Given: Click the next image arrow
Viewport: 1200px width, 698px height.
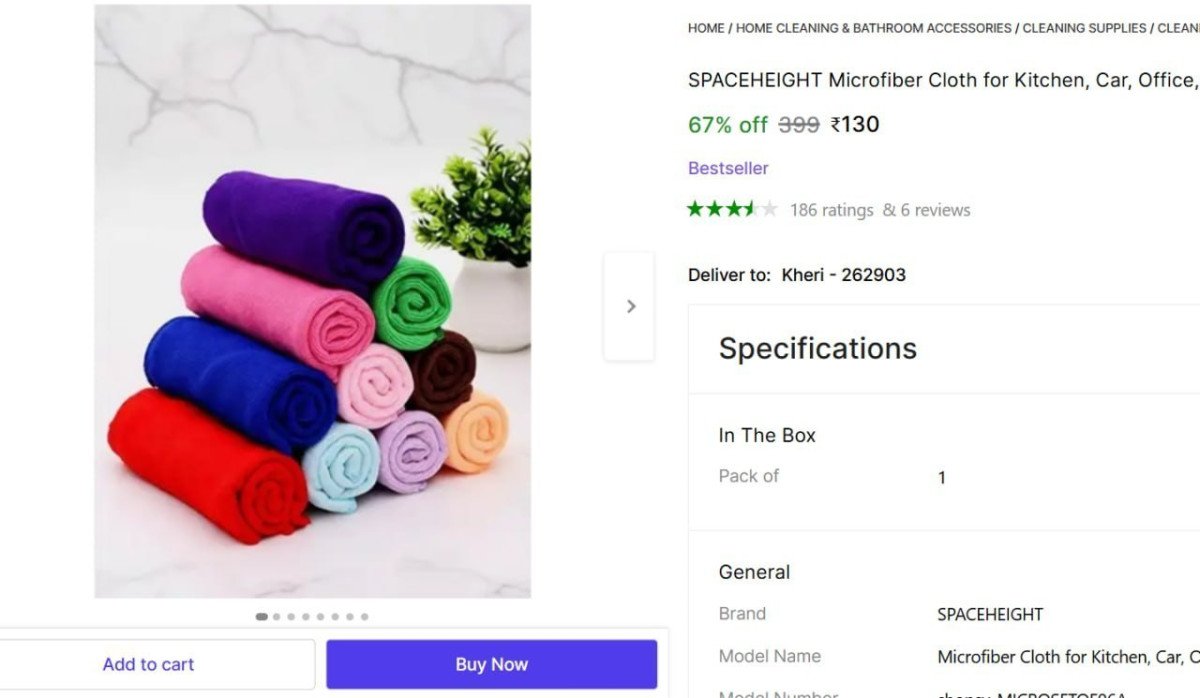Looking at the screenshot, I should point(630,306).
